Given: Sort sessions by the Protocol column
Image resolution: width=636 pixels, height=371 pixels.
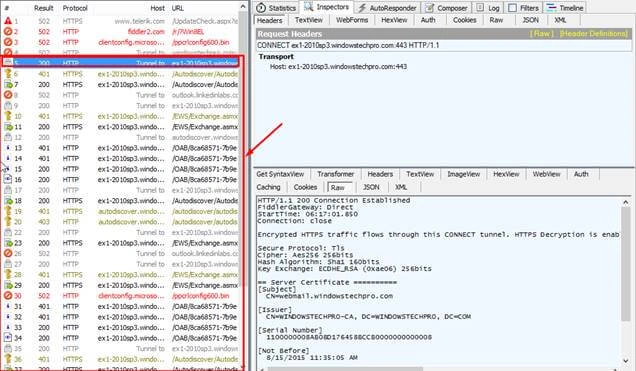Looking at the screenshot, I should [x=75, y=8].
